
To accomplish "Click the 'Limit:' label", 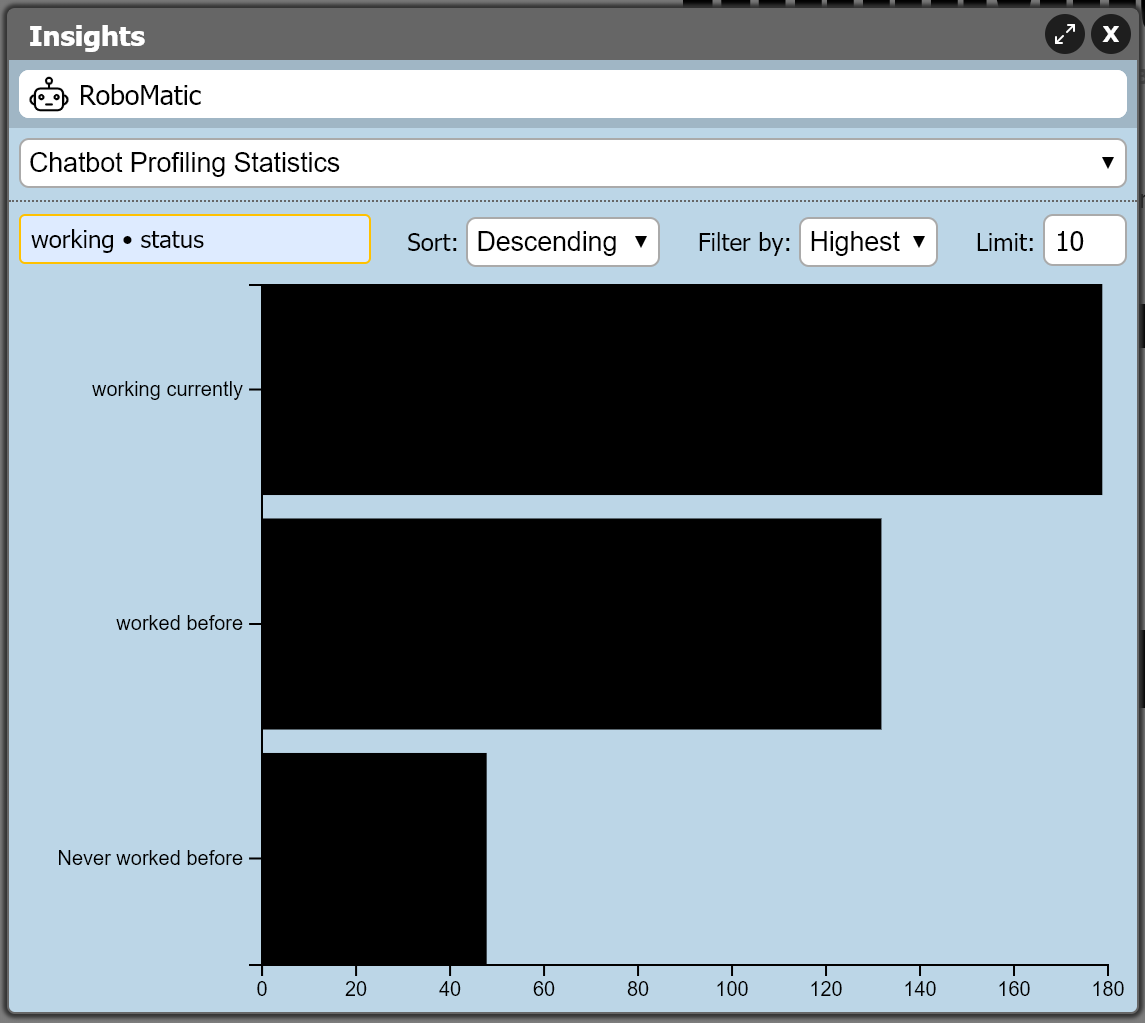I will tap(1005, 242).
